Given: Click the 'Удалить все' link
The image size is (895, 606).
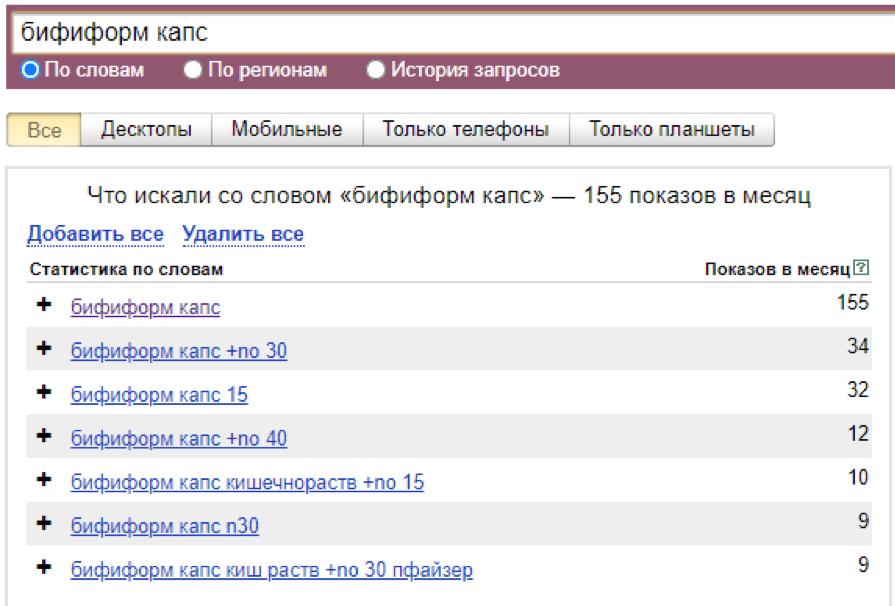Looking at the screenshot, I should (x=243, y=234).
